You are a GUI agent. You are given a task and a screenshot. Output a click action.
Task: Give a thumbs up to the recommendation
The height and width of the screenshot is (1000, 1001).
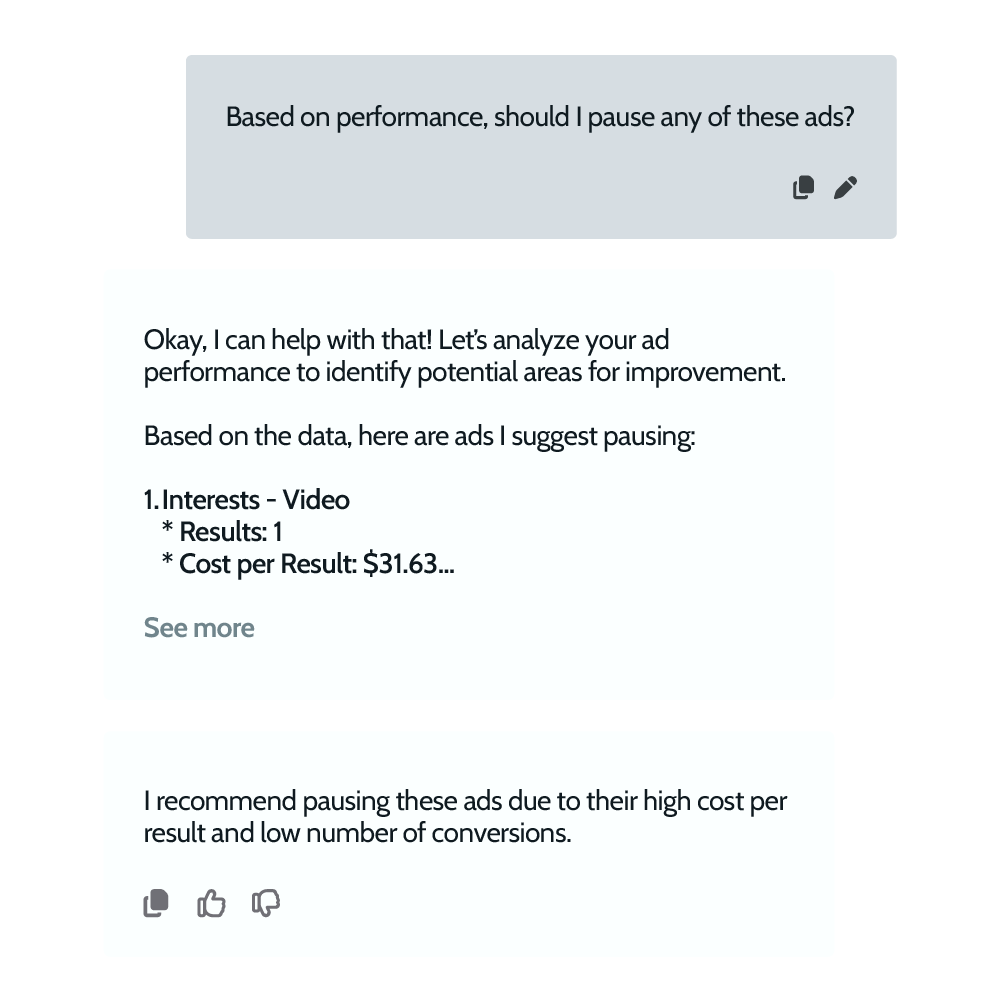pos(211,904)
